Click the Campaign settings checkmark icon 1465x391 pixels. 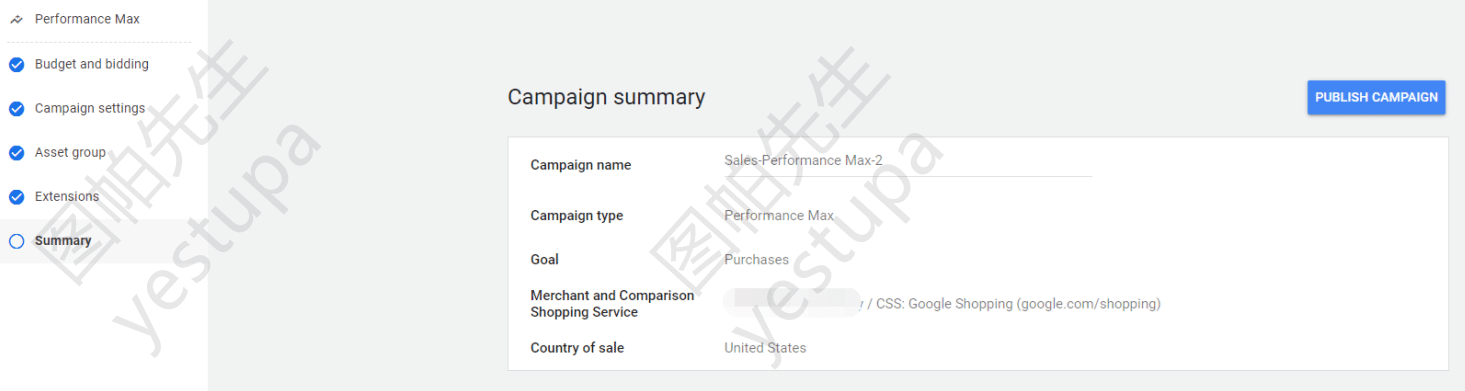(x=16, y=108)
